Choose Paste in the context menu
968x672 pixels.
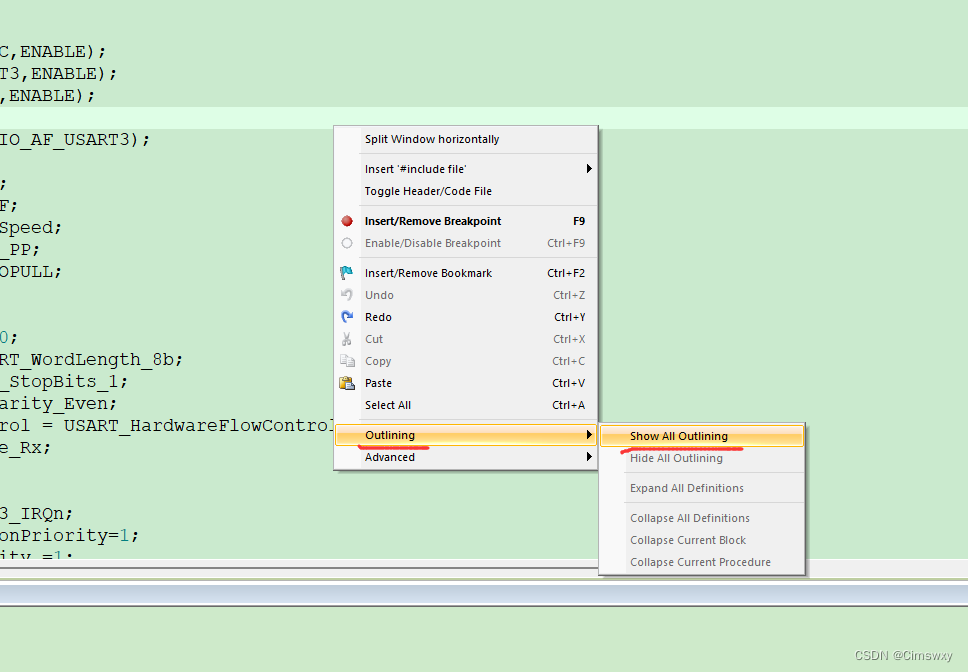pos(466,383)
